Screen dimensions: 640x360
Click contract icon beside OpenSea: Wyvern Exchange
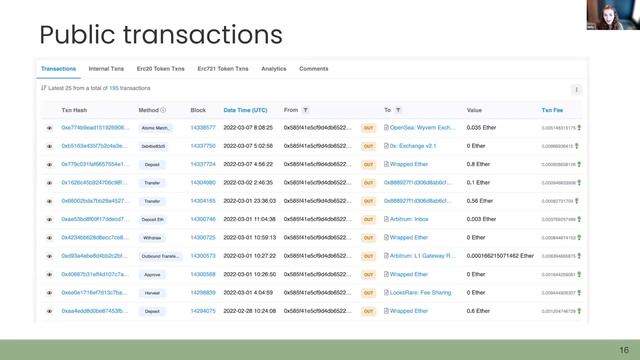click(x=386, y=128)
